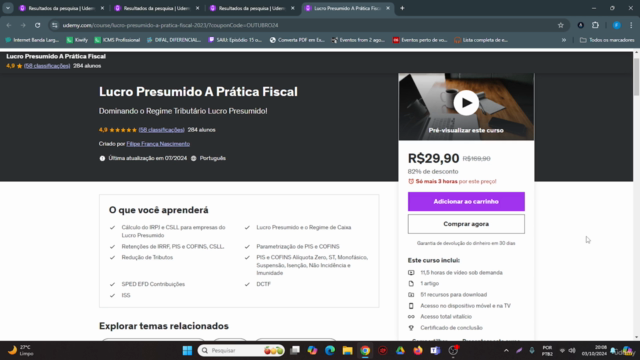Screen dimensions: 640x360
Task: Go forward with the browser forward arrow
Action: 23,25
